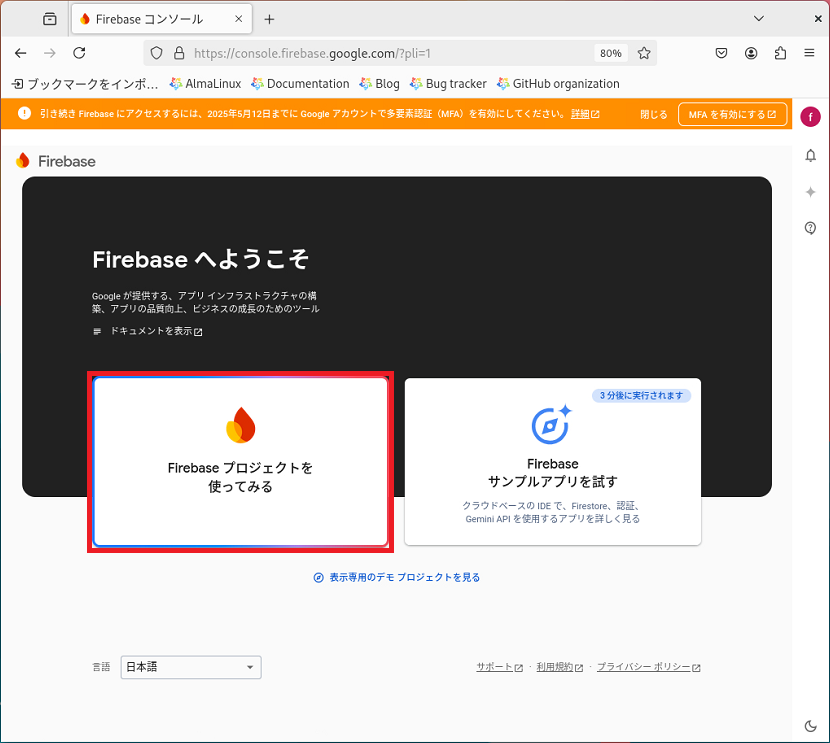Screen dimensions: 830x743
Task: Open the list all tabs chevron
Action: 759,19
